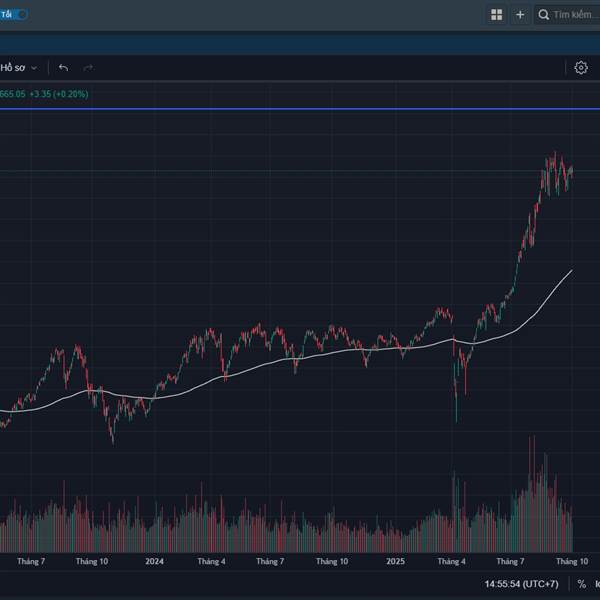Click the redo arrow

tap(88, 68)
